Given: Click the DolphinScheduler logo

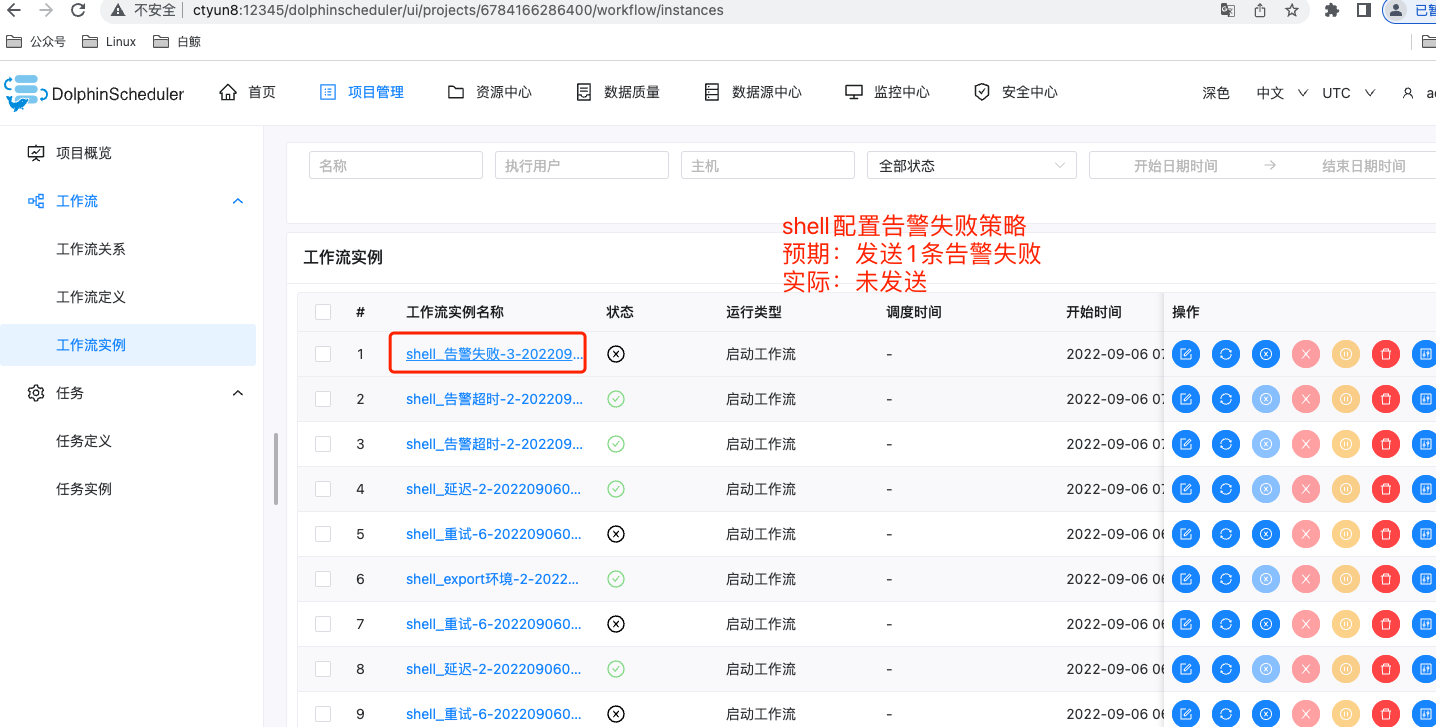Looking at the screenshot, I should coord(95,92).
